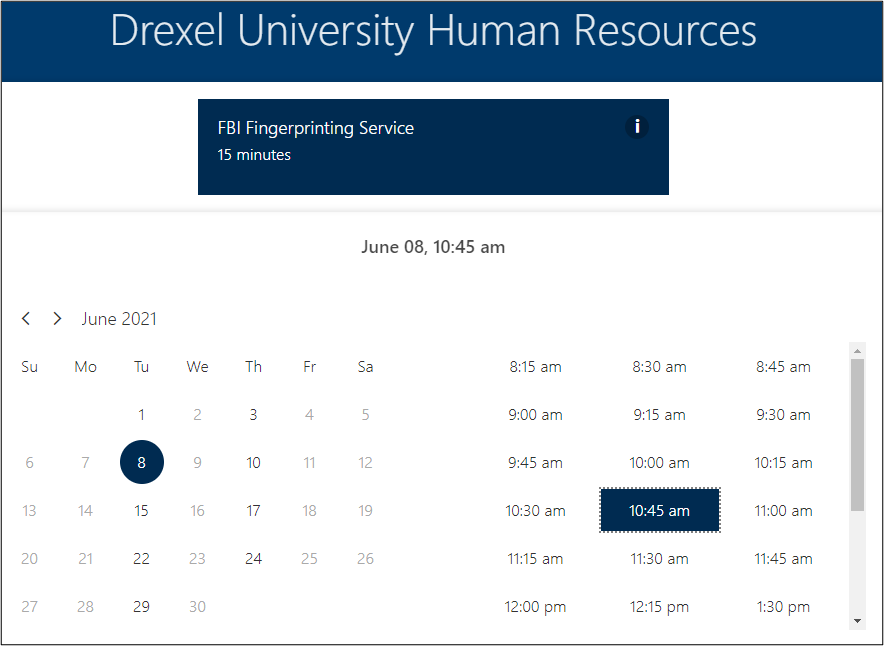Click the highlighted 10:45 am slot

click(x=659, y=511)
